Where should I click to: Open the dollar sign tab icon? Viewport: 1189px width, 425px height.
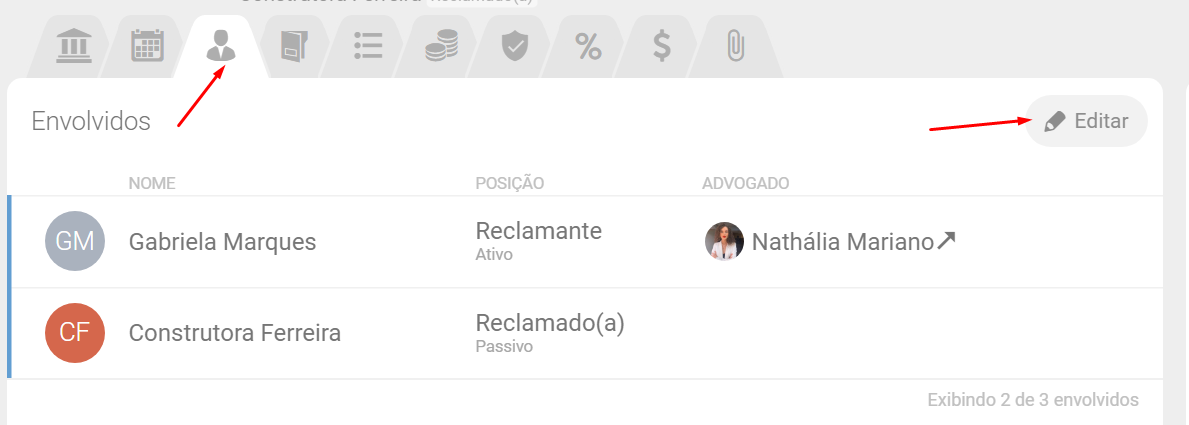tap(661, 46)
